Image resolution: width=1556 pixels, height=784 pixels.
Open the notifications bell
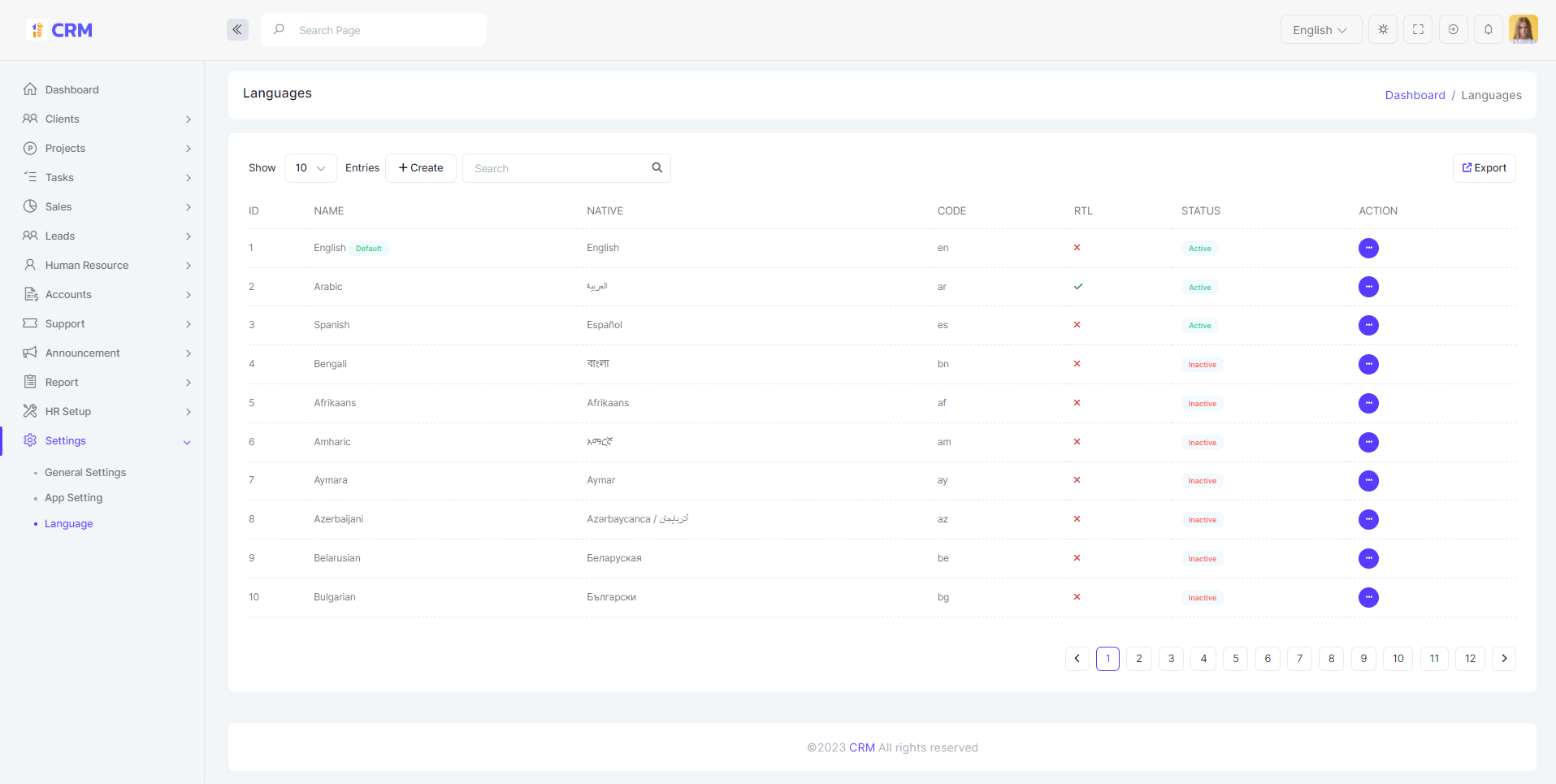tap(1489, 30)
